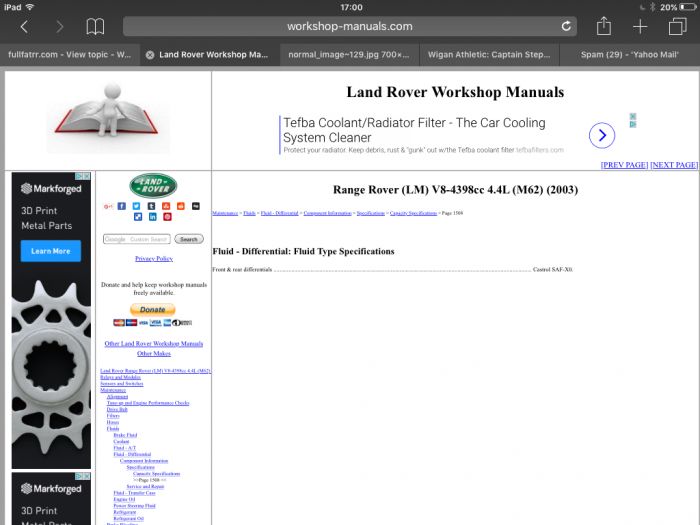Switch to Spam (29) Yahoo Mail tab
The height and width of the screenshot is (525, 700).
point(629,55)
